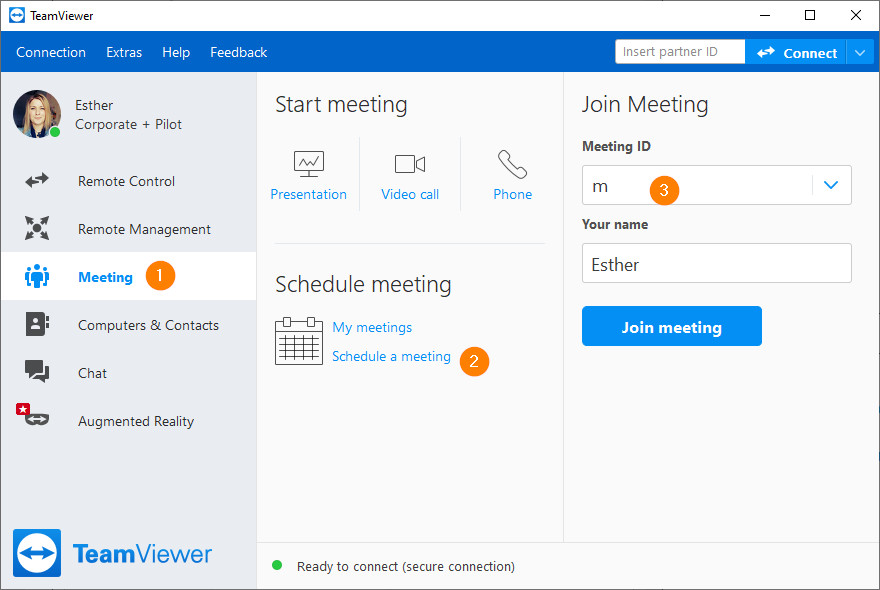The height and width of the screenshot is (590, 880).
Task: Click the Ready to connect status text
Action: [406, 566]
